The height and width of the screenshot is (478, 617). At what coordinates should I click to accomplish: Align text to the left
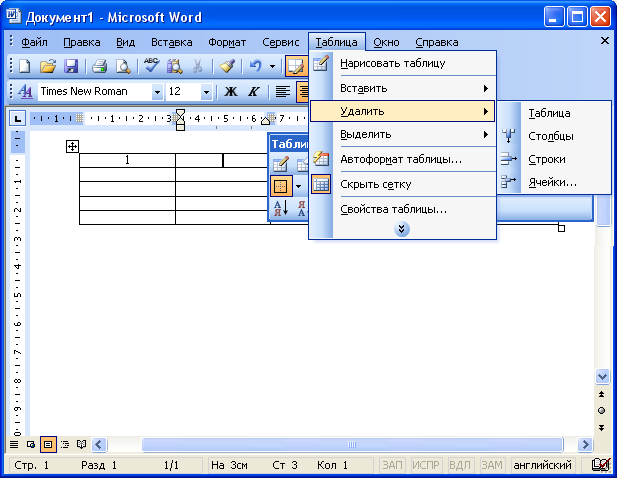283,92
